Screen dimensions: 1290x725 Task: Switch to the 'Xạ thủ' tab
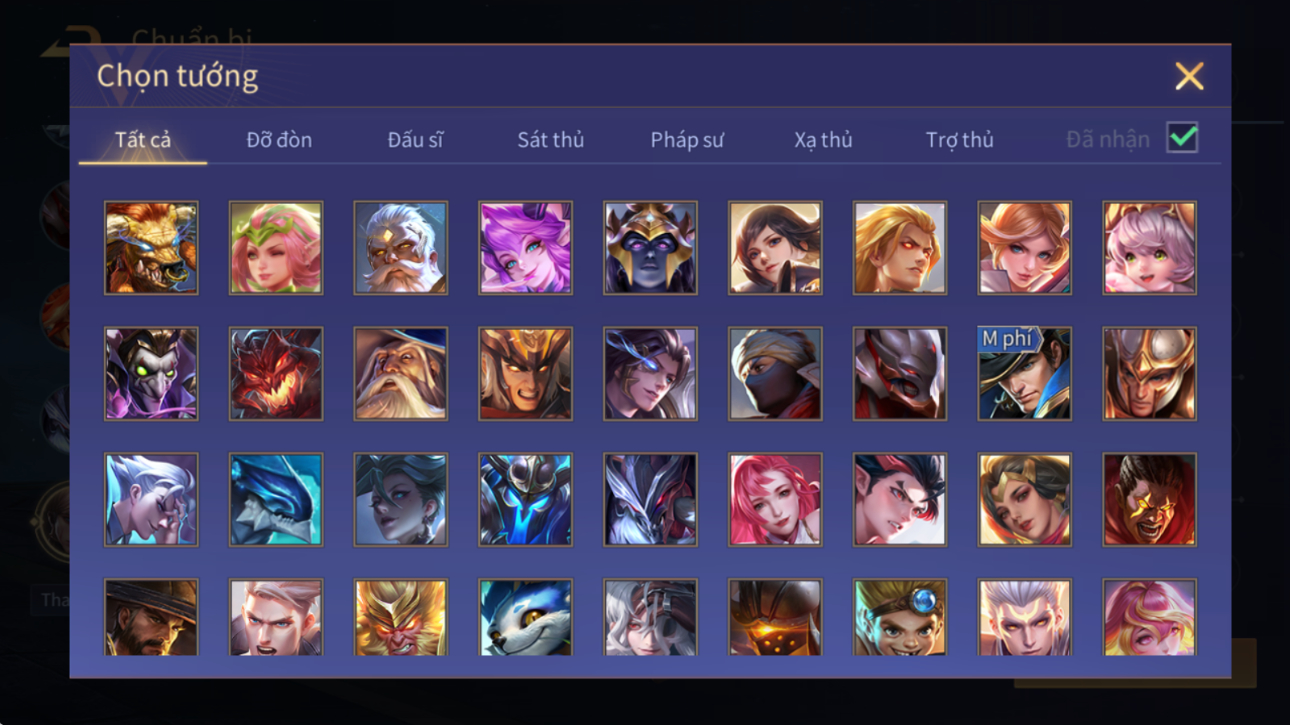823,140
